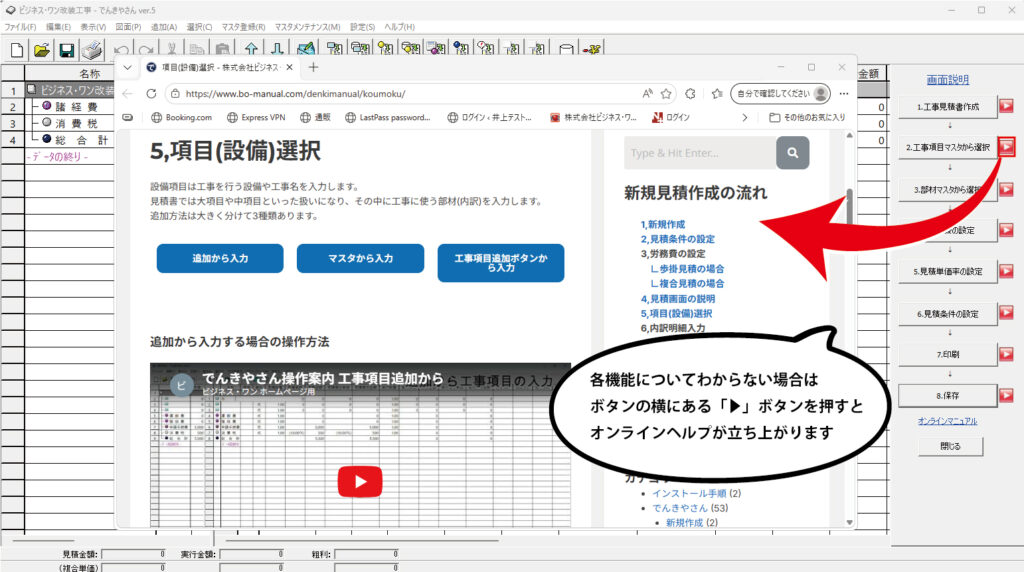Click the help play icon beside 6.見積条件の設定
This screenshot has width=1024, height=572.
click(1006, 313)
